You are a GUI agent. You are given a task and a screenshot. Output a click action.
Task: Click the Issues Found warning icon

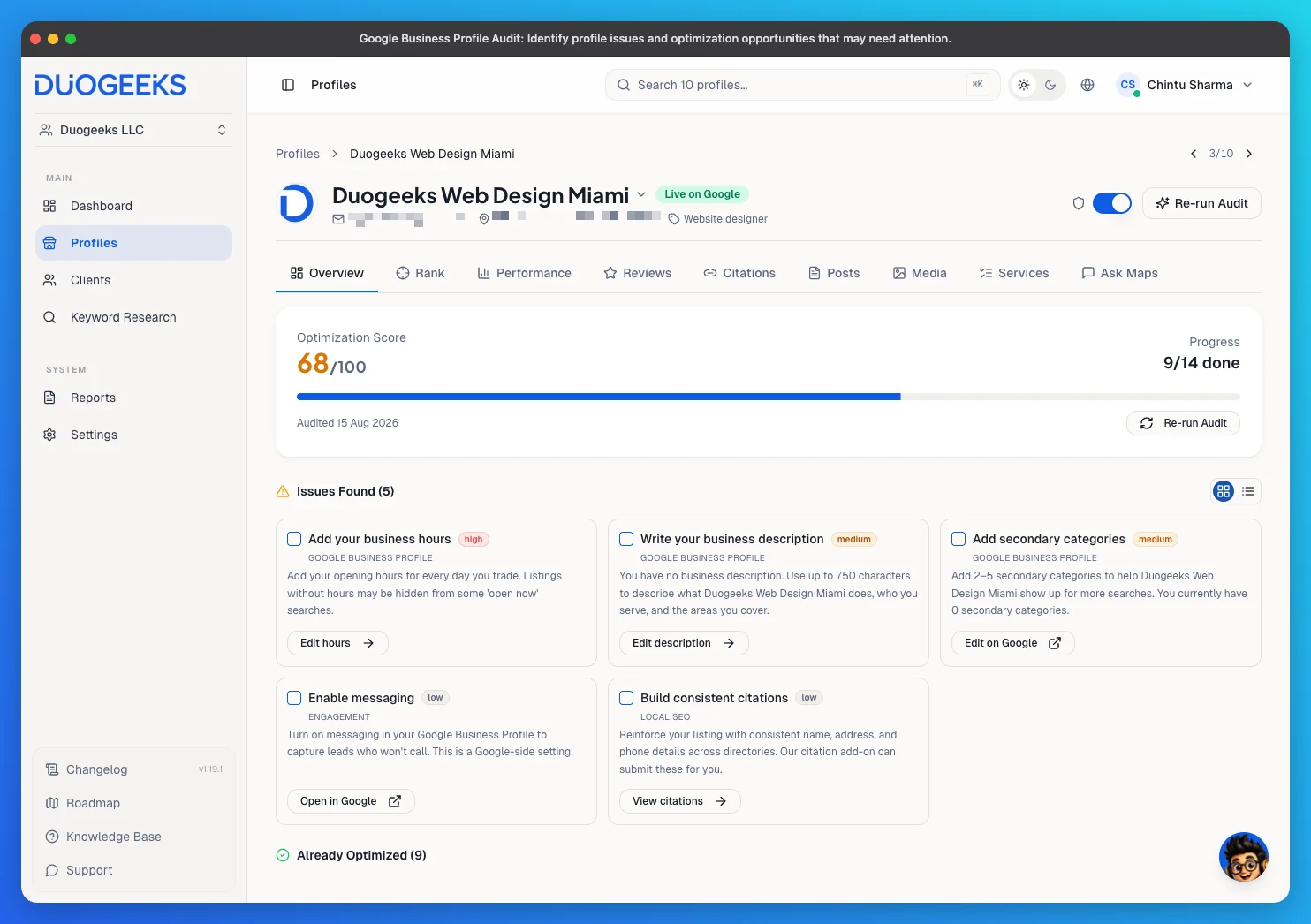pos(283,491)
